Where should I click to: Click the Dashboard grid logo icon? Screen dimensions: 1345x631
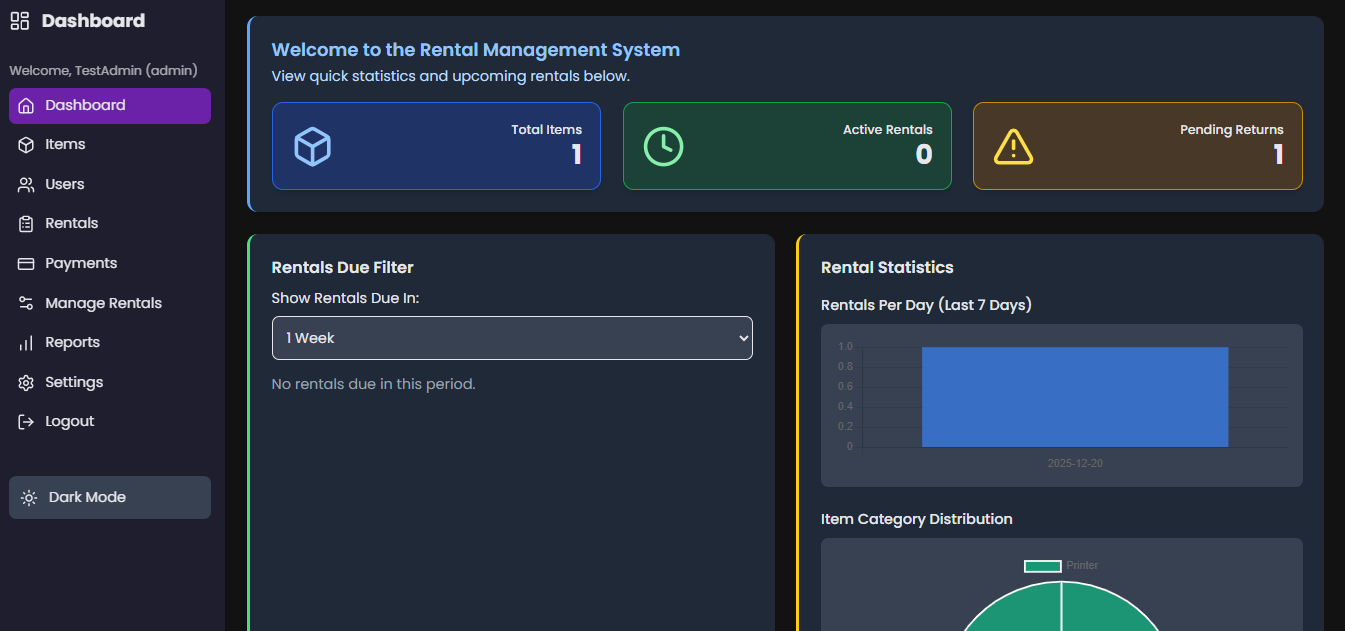pyautogui.click(x=20, y=21)
